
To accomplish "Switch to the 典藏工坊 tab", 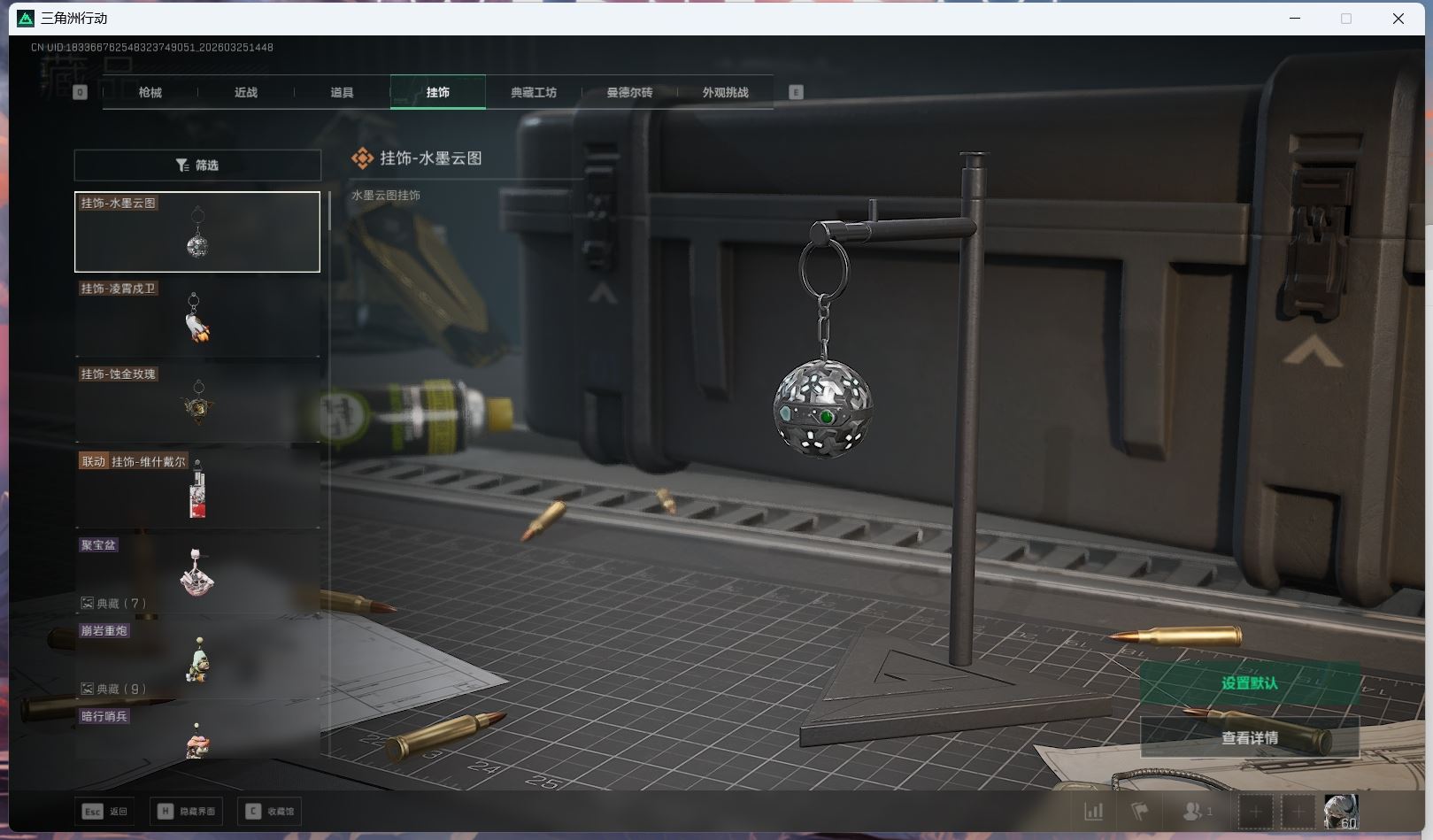I will tap(534, 92).
